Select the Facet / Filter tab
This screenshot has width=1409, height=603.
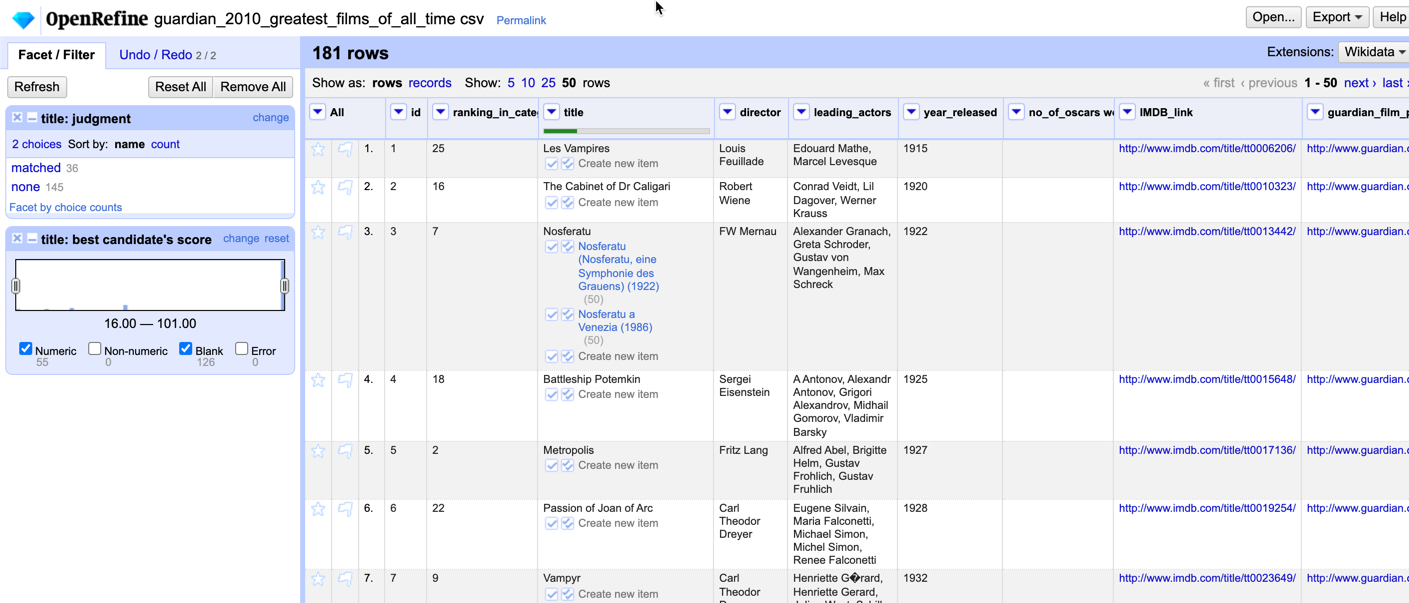pos(56,55)
